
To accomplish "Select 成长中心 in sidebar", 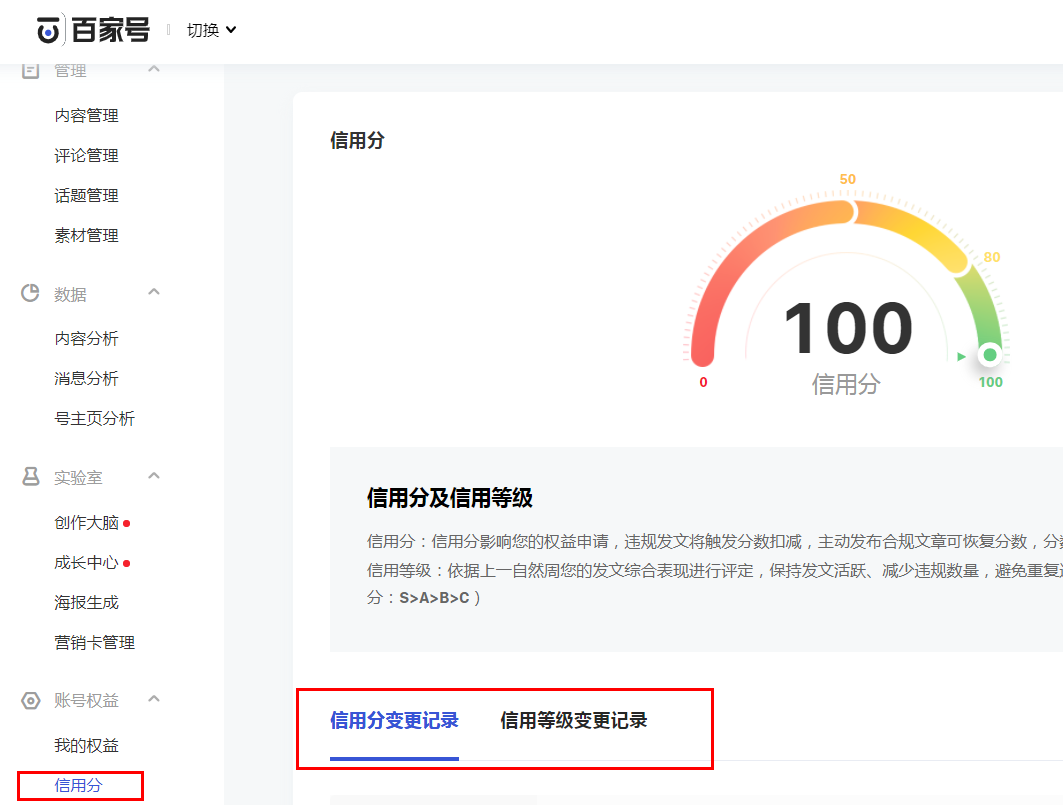I will [x=86, y=563].
